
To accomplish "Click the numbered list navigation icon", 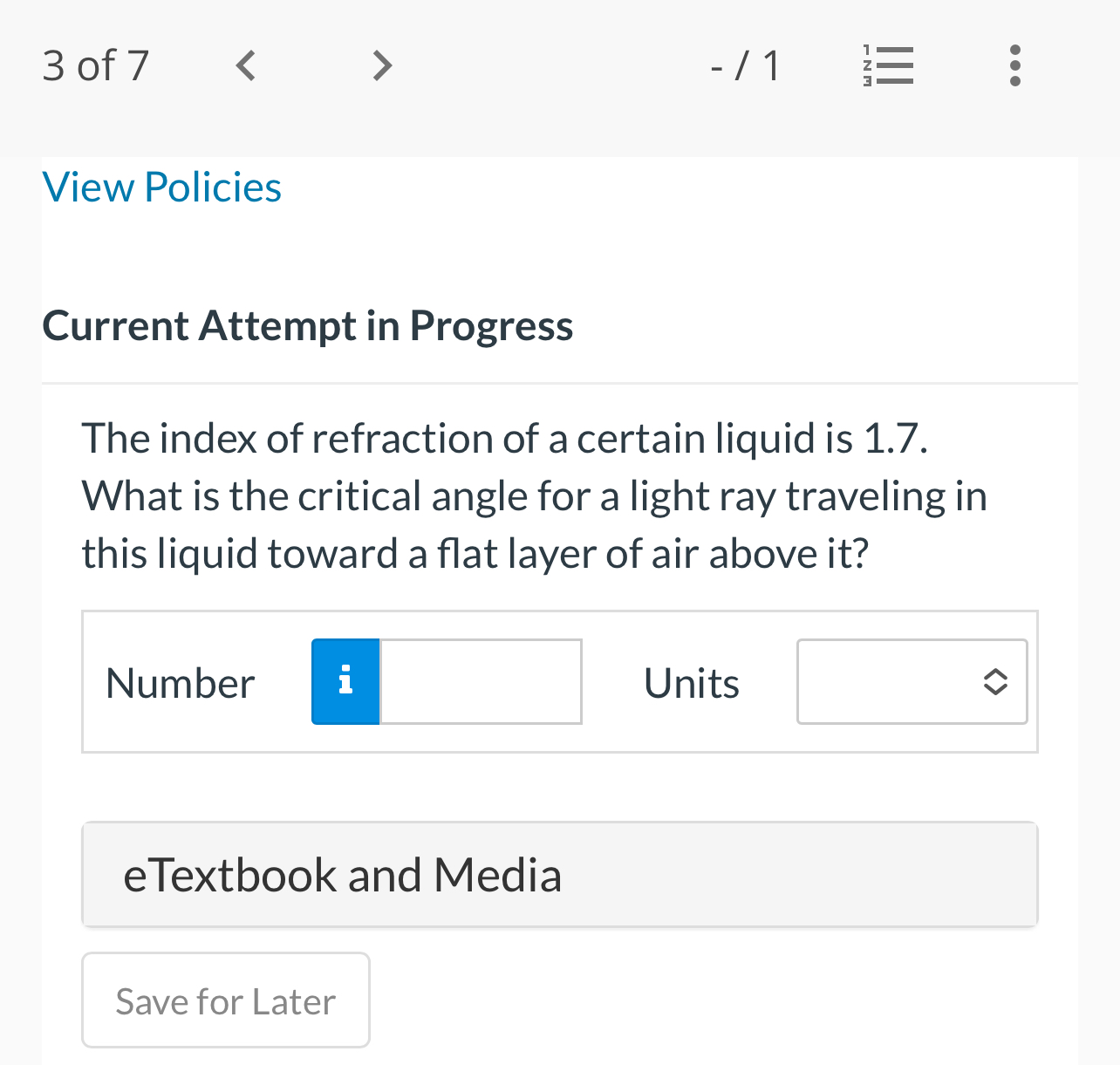I will tap(887, 65).
